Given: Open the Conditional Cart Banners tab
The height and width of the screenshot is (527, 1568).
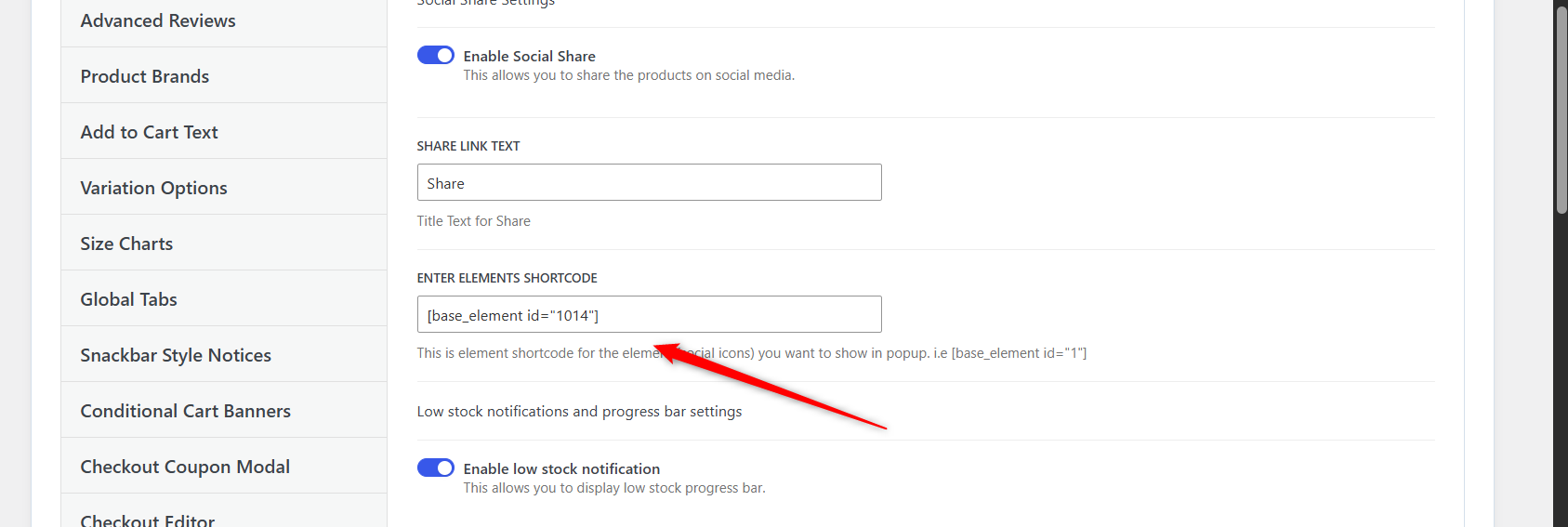Looking at the screenshot, I should click(224, 411).
